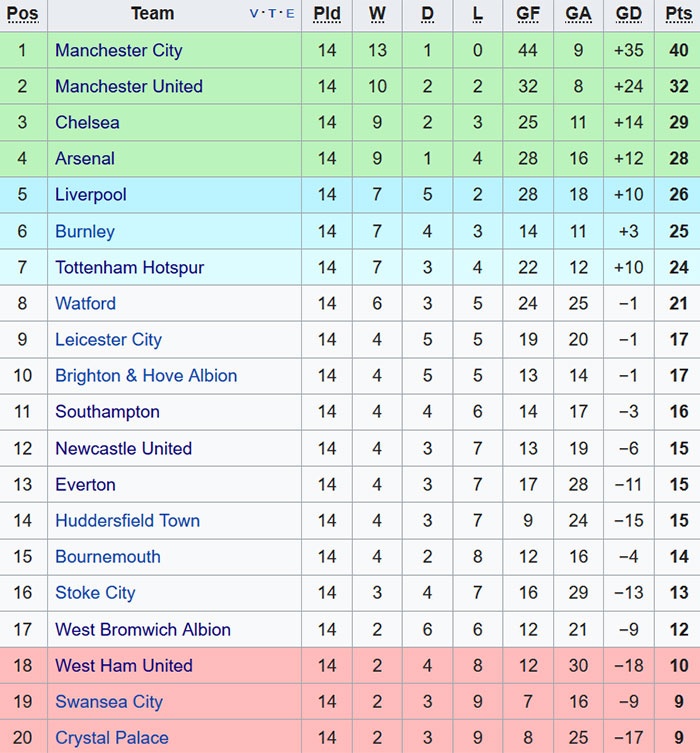Click the 'T' talk template link
The image size is (700, 753).
pyautogui.click(x=272, y=14)
